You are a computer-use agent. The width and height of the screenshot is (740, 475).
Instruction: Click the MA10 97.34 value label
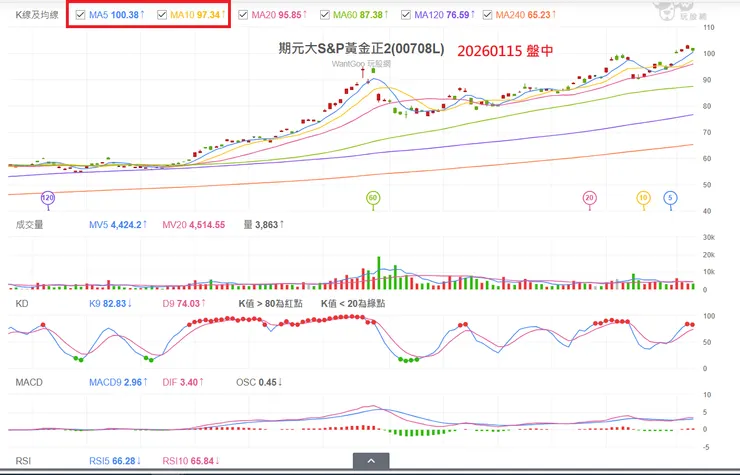198,15
